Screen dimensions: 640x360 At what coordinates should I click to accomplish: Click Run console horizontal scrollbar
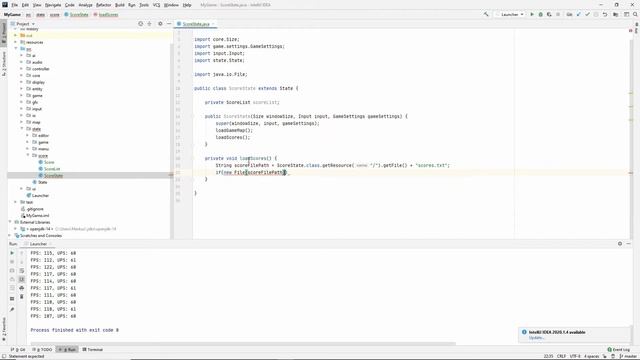coord(243,344)
